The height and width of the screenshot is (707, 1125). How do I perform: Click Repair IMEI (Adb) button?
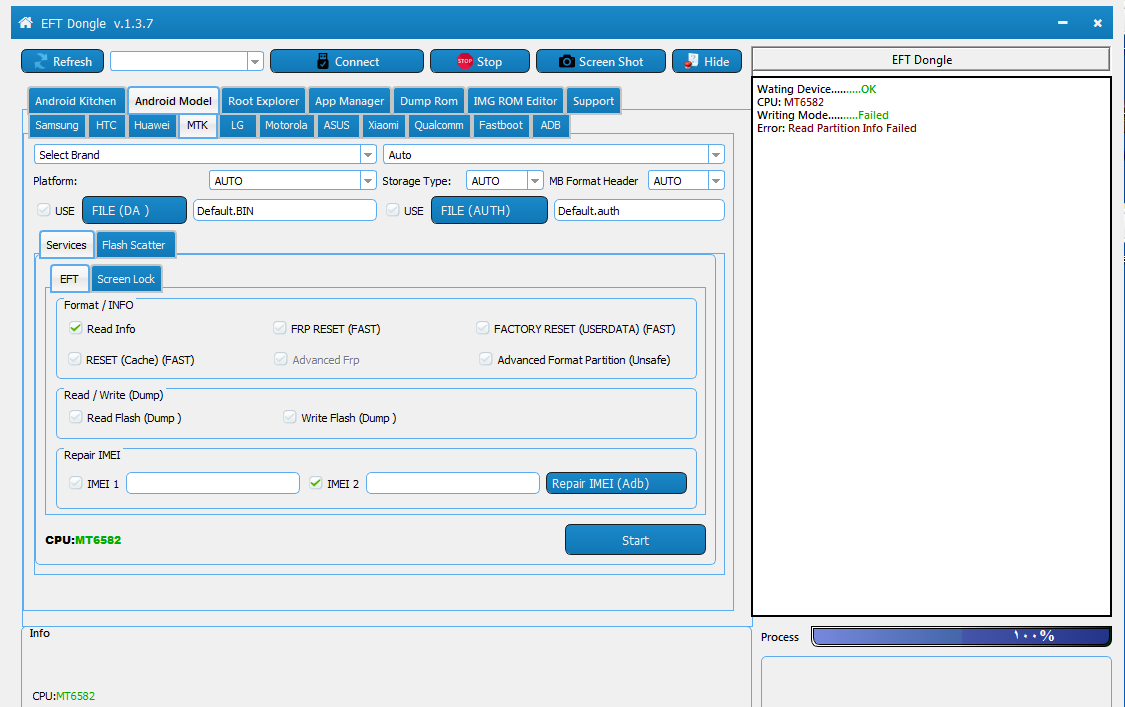coord(616,483)
